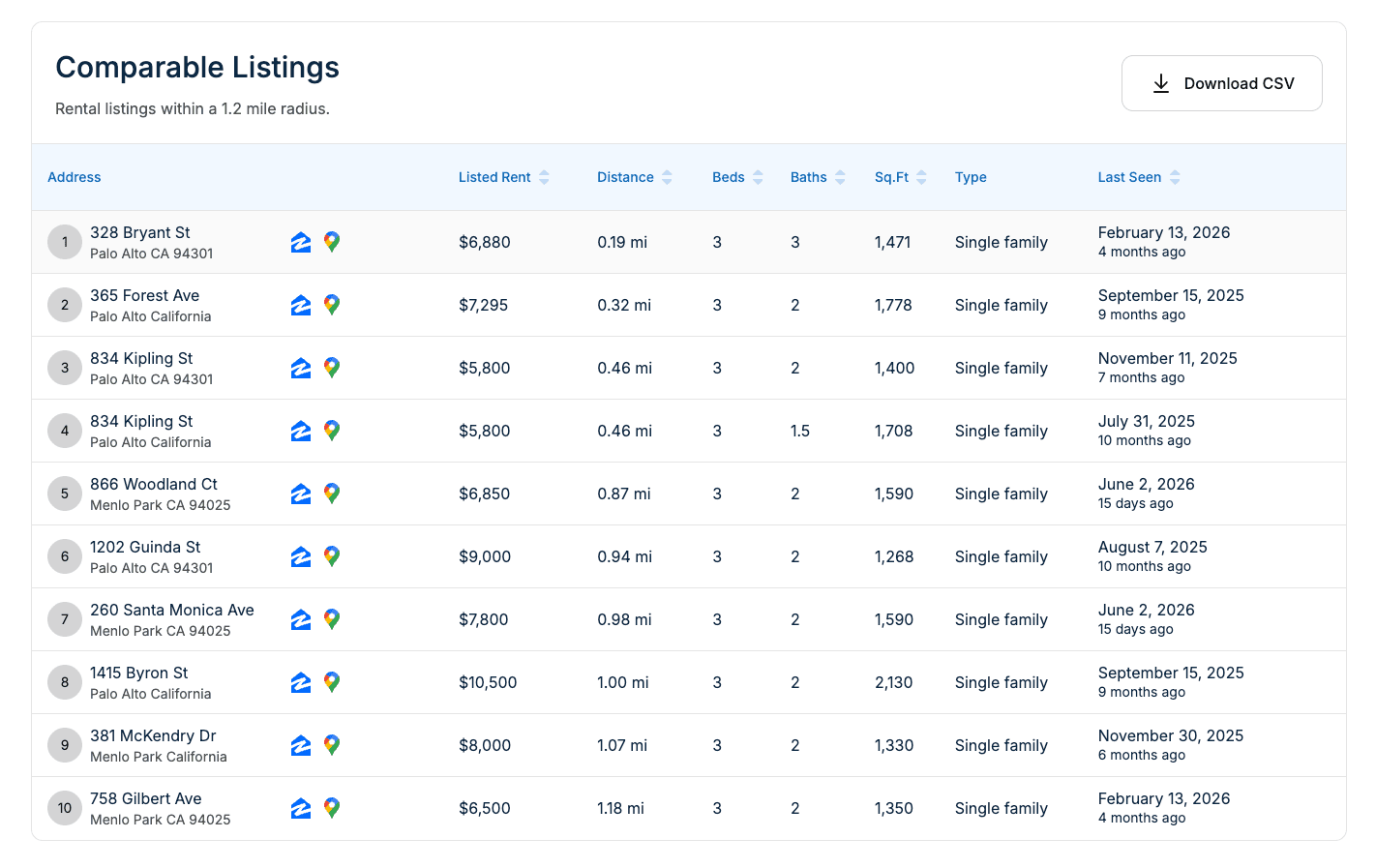Select the 365 Forest Ave address
Screen dimensions: 1376x868
click(x=145, y=295)
